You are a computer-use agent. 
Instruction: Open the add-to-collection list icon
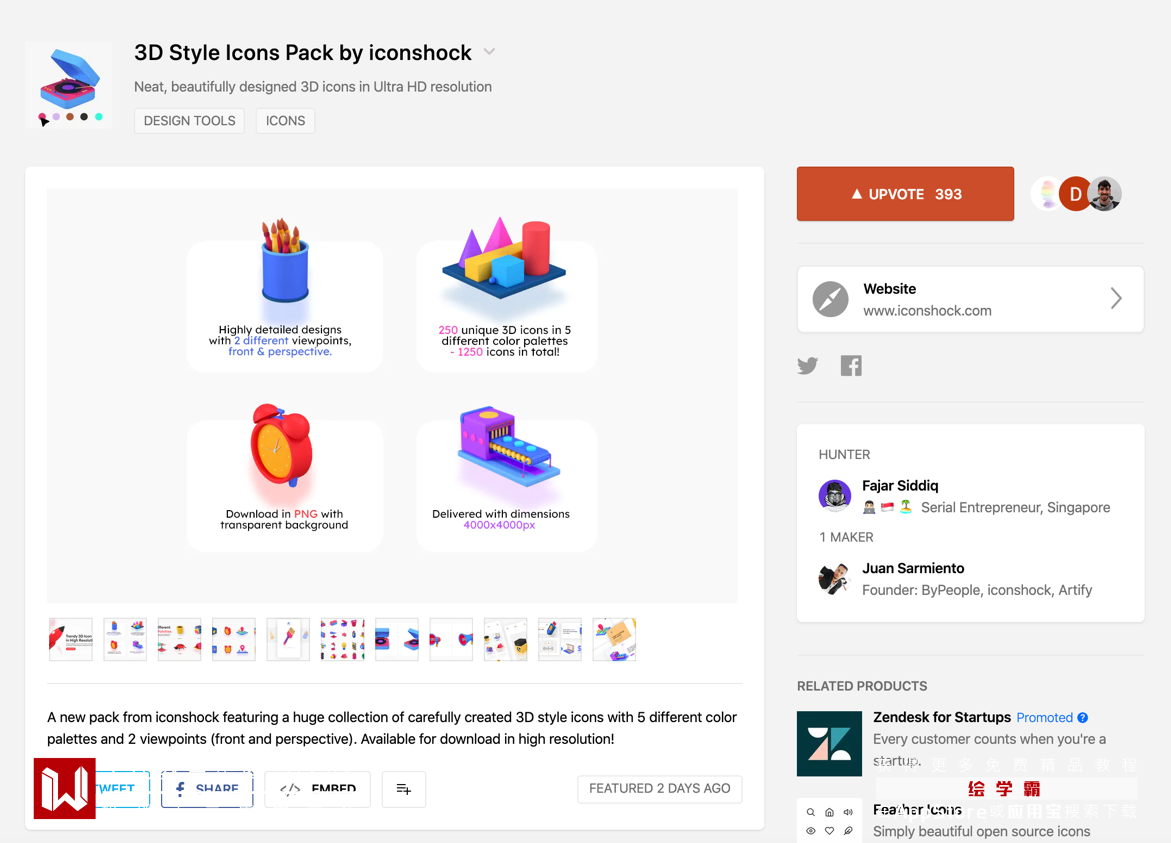[404, 789]
